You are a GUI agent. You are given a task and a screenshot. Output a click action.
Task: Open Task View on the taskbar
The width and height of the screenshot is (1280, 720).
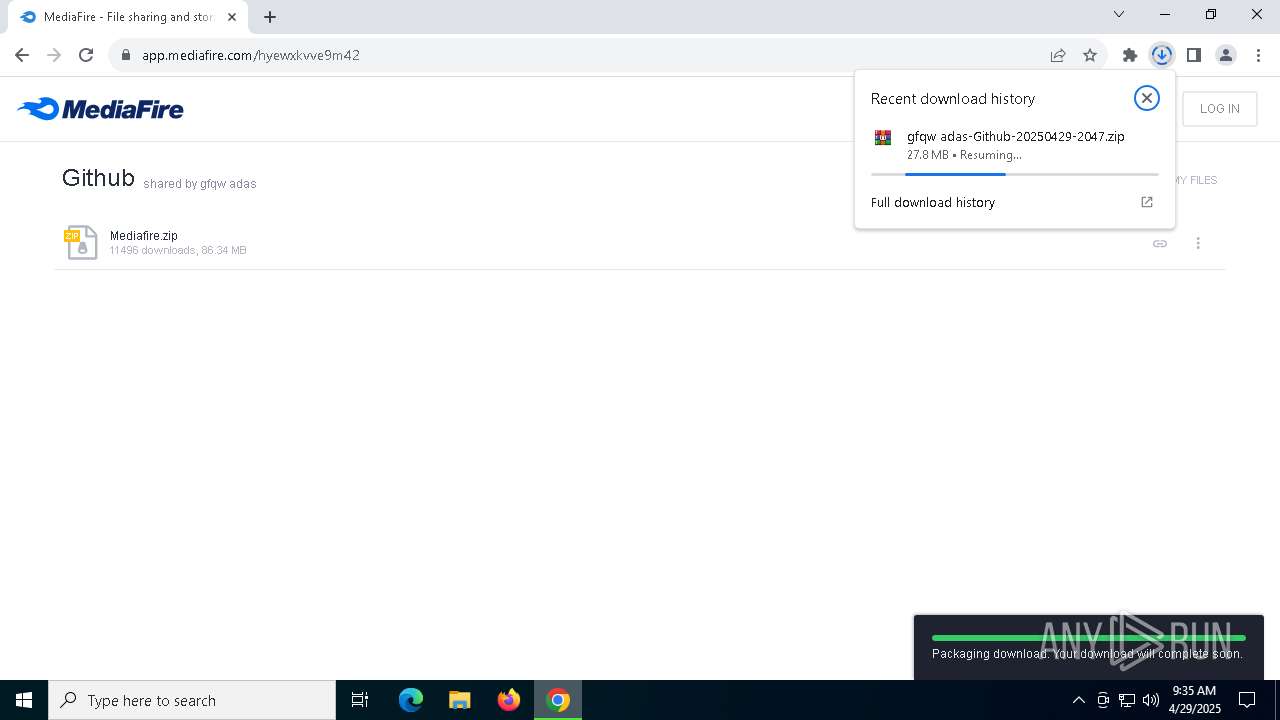click(x=360, y=700)
